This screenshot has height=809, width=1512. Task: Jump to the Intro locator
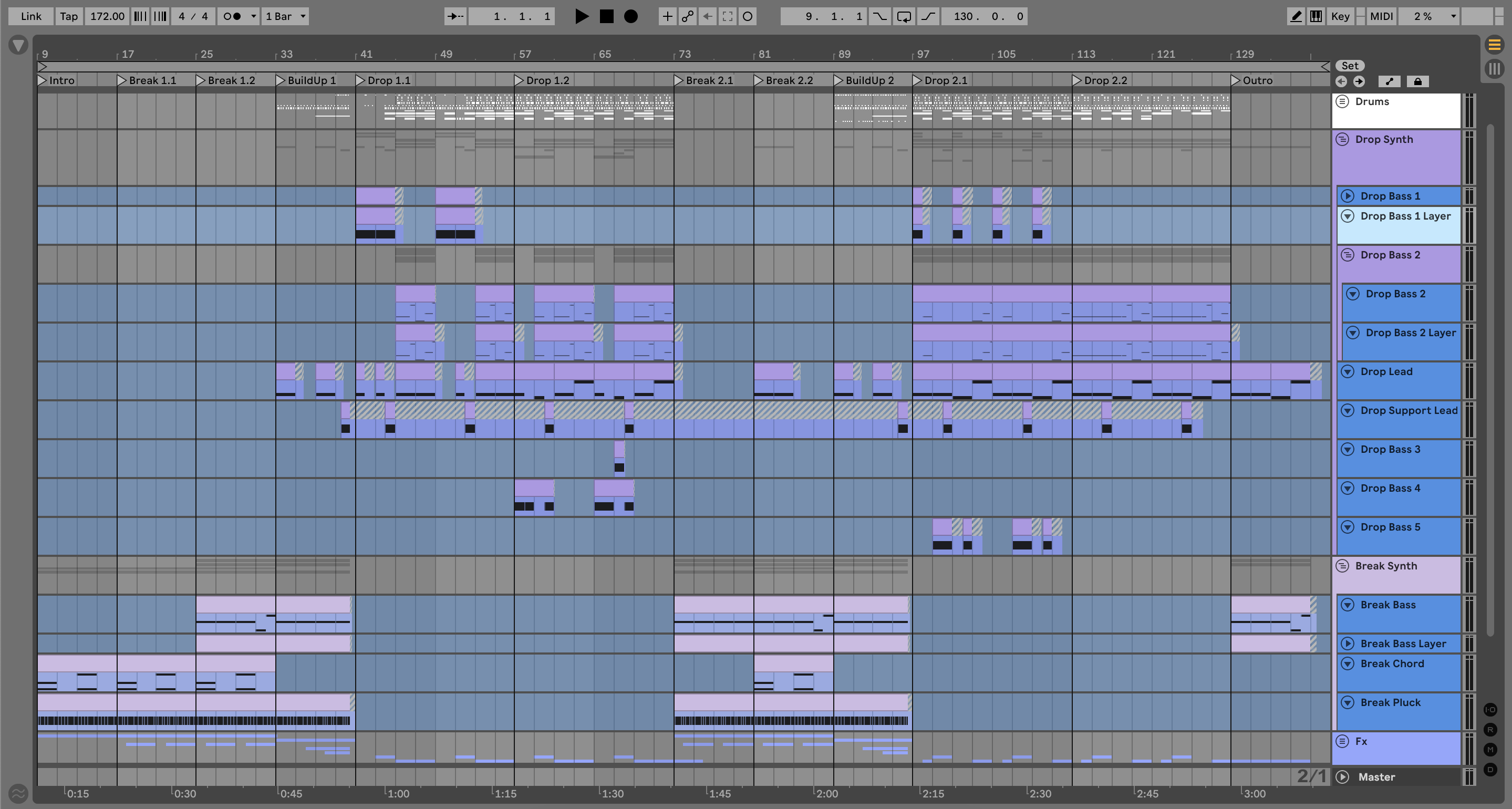[42, 80]
